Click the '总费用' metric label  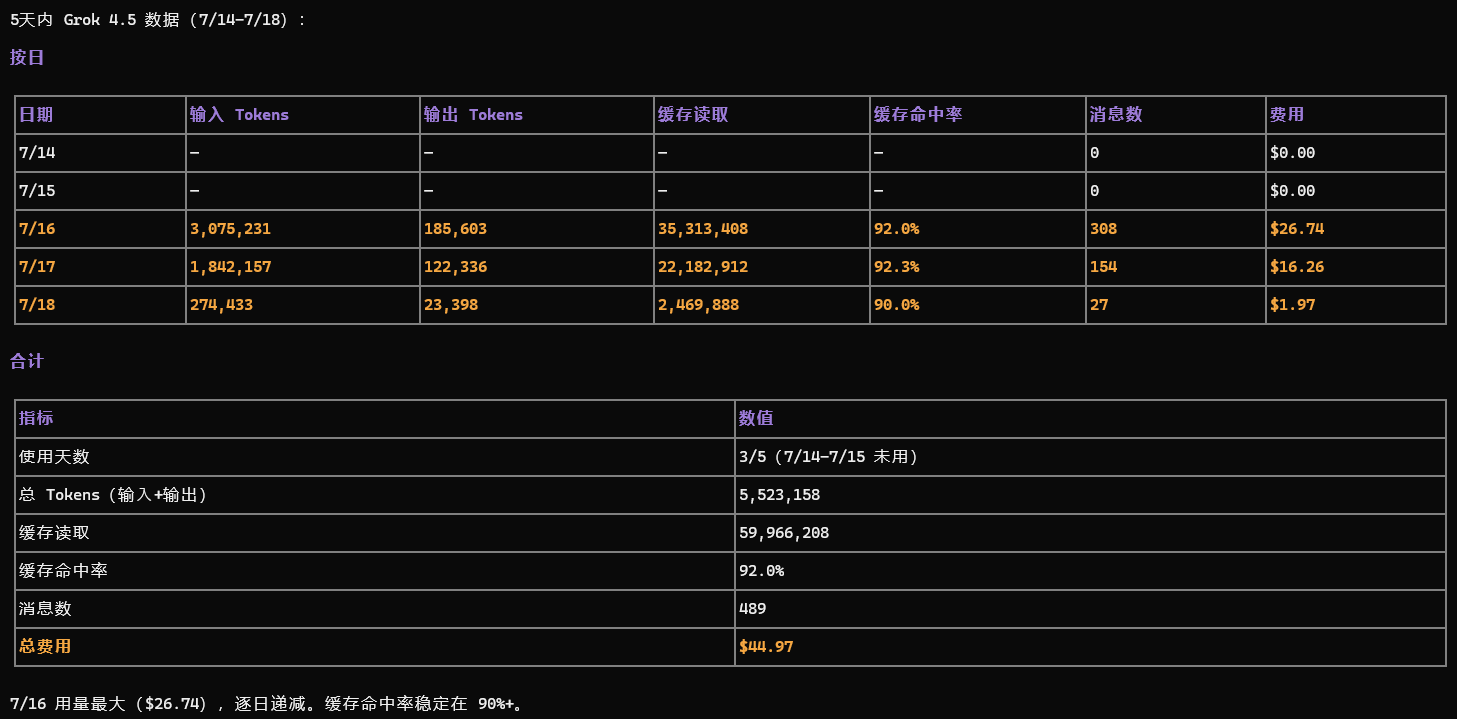tap(45, 647)
